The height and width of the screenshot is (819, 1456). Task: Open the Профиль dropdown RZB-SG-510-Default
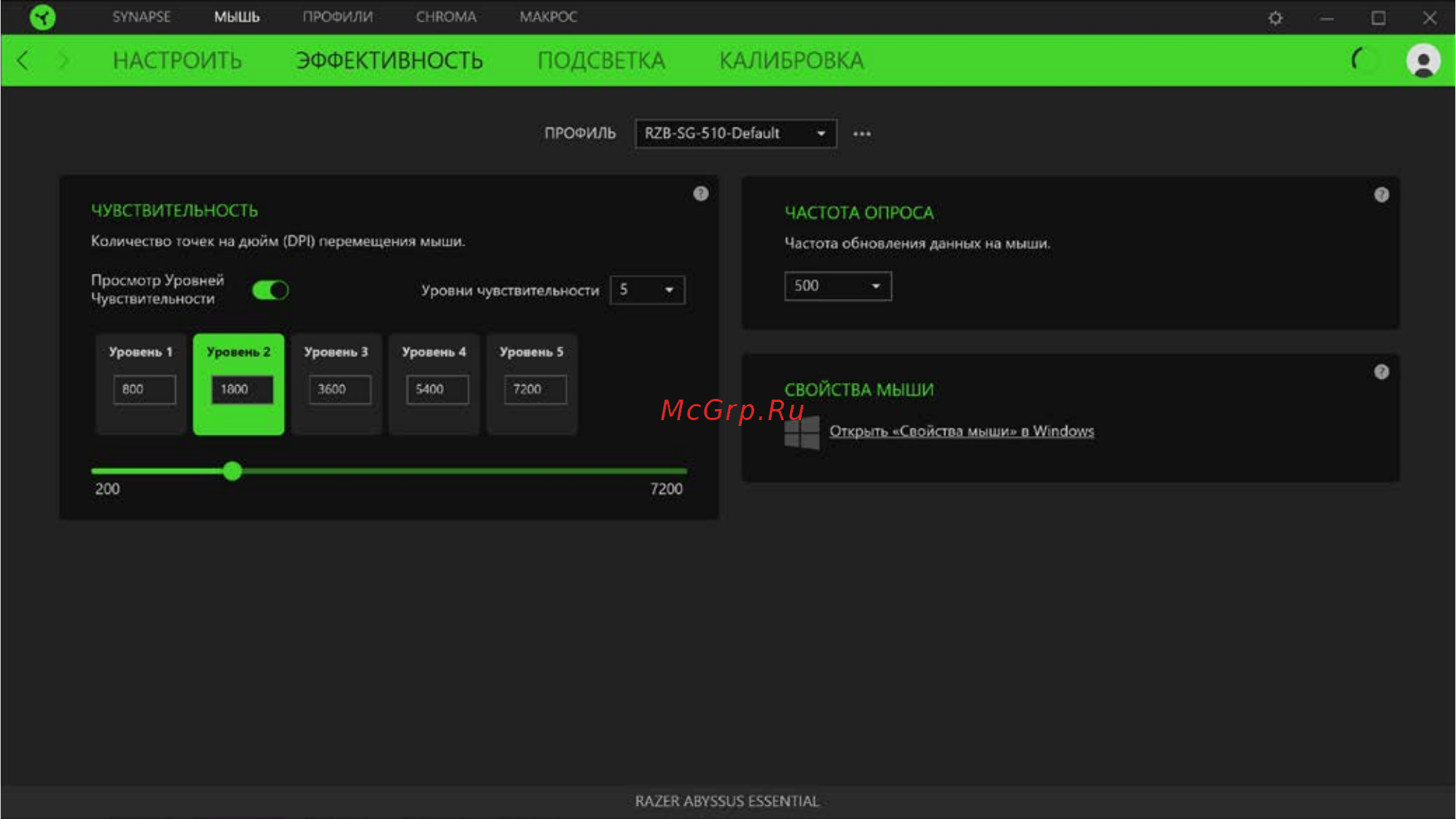click(735, 133)
